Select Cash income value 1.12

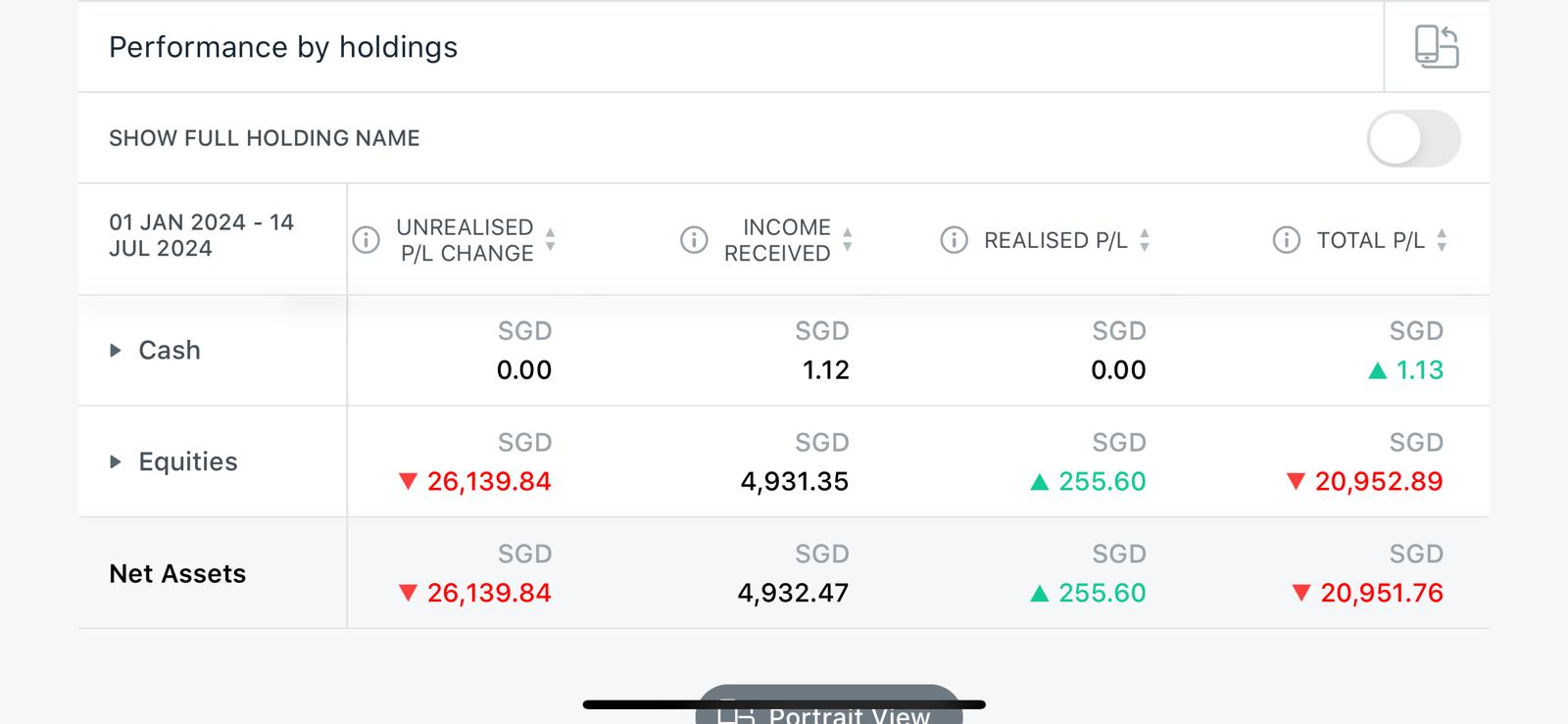pyautogui.click(x=825, y=370)
